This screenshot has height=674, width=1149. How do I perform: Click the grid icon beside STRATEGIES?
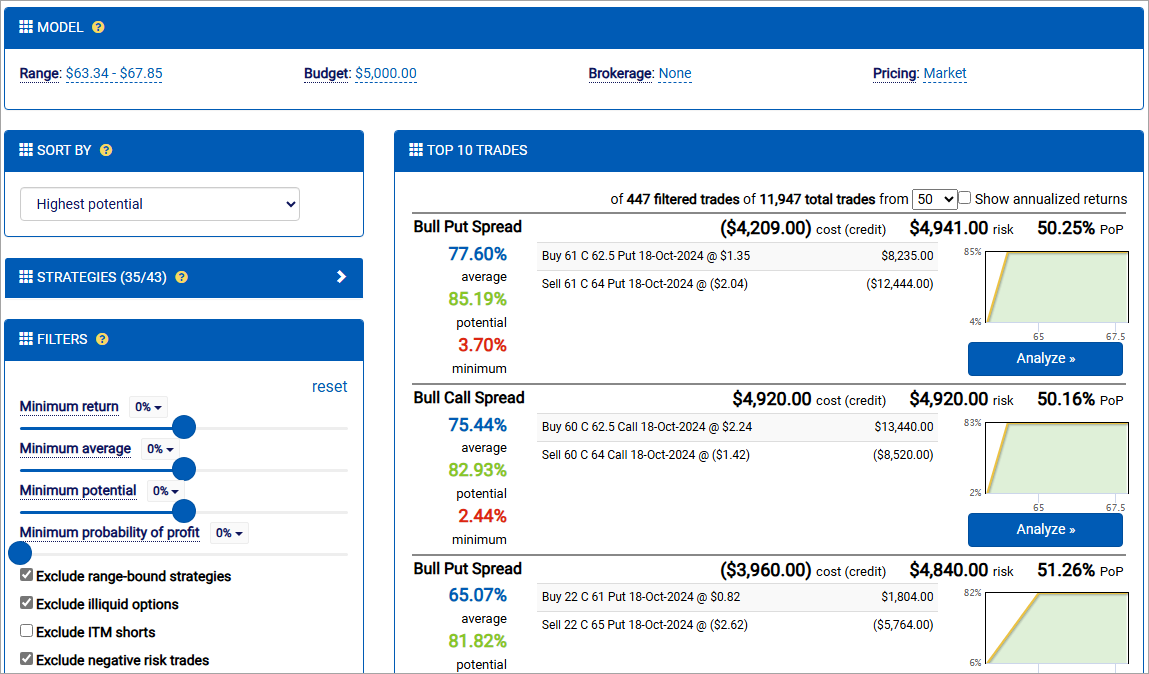[26, 277]
